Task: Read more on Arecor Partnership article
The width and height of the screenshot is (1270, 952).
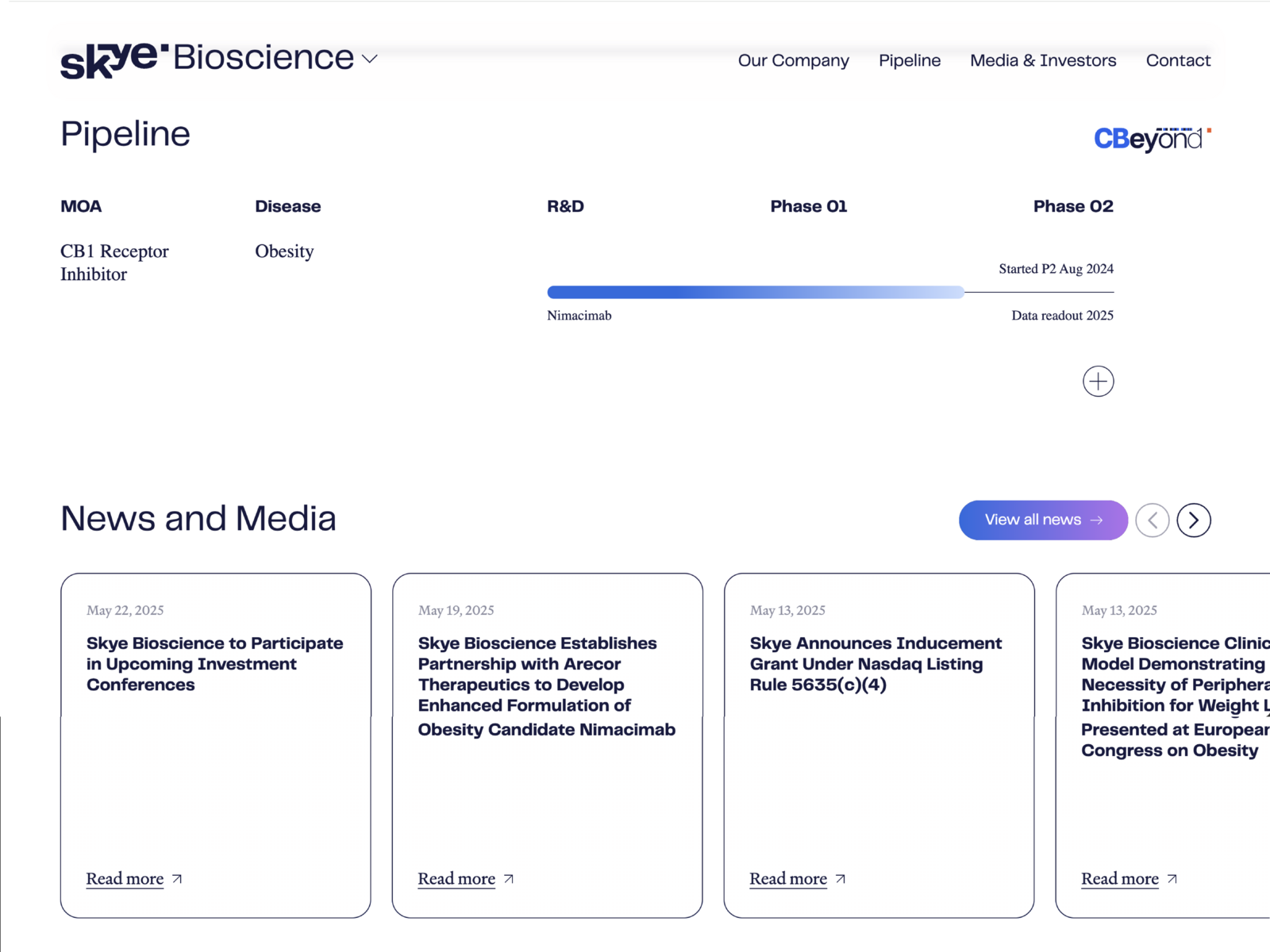Action: click(456, 878)
